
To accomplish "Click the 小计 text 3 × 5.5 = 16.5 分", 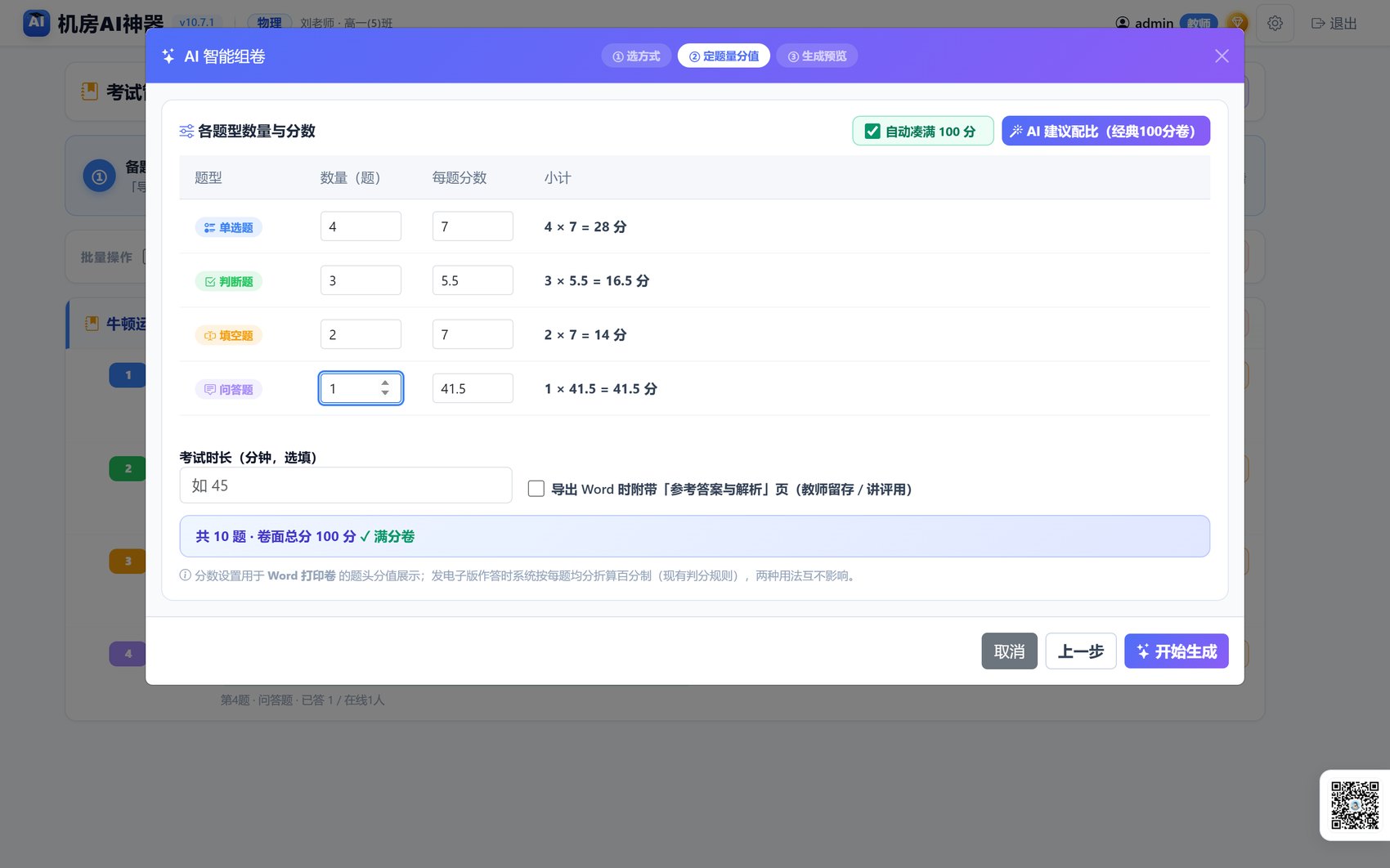I will (x=597, y=280).
